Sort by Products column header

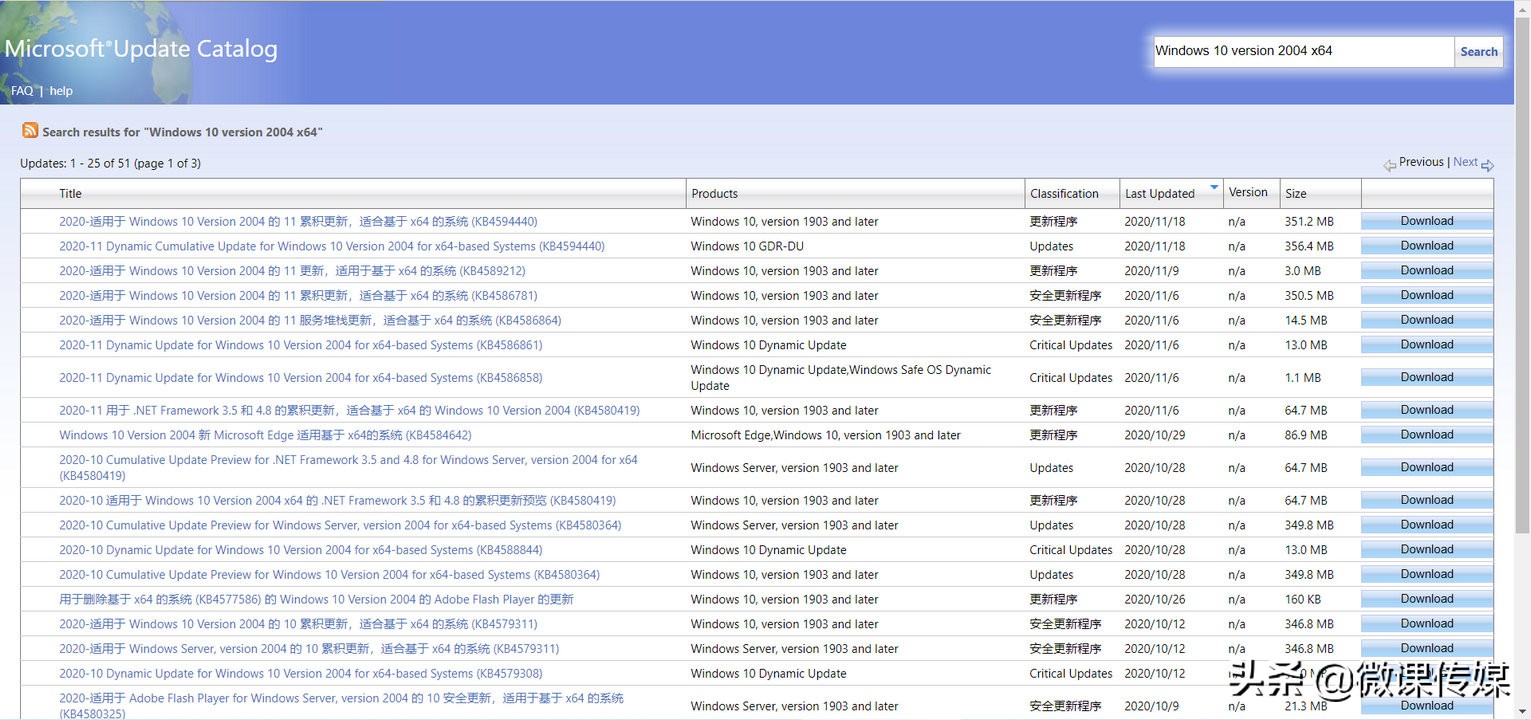(714, 194)
